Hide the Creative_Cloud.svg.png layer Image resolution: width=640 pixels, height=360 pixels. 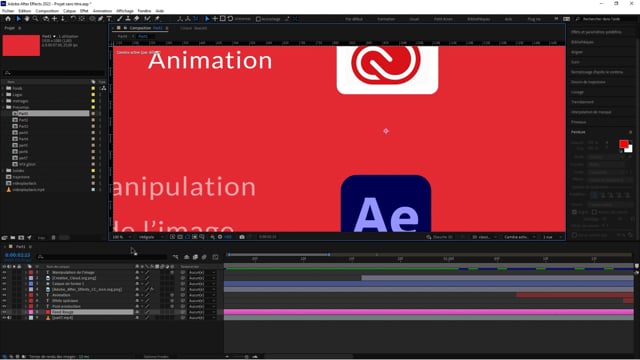4,278
